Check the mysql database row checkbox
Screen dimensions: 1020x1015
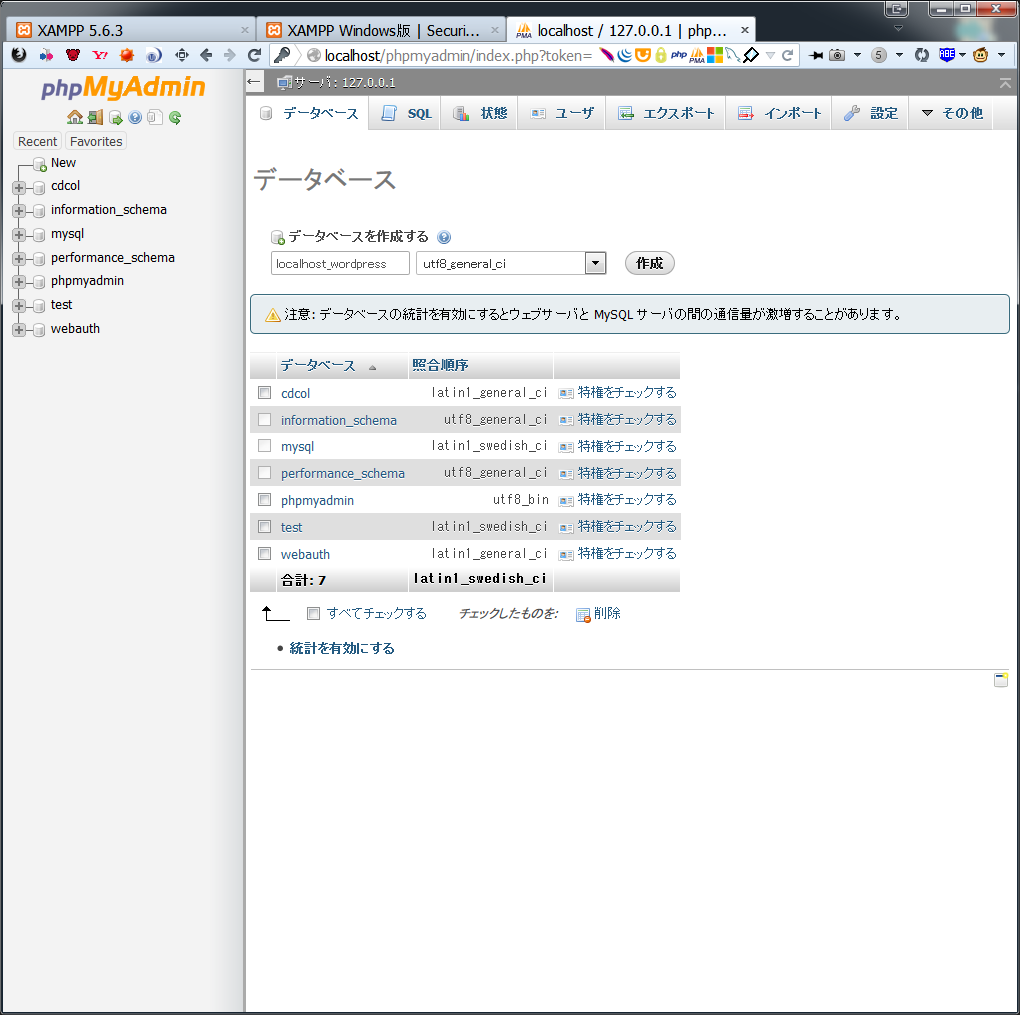265,446
